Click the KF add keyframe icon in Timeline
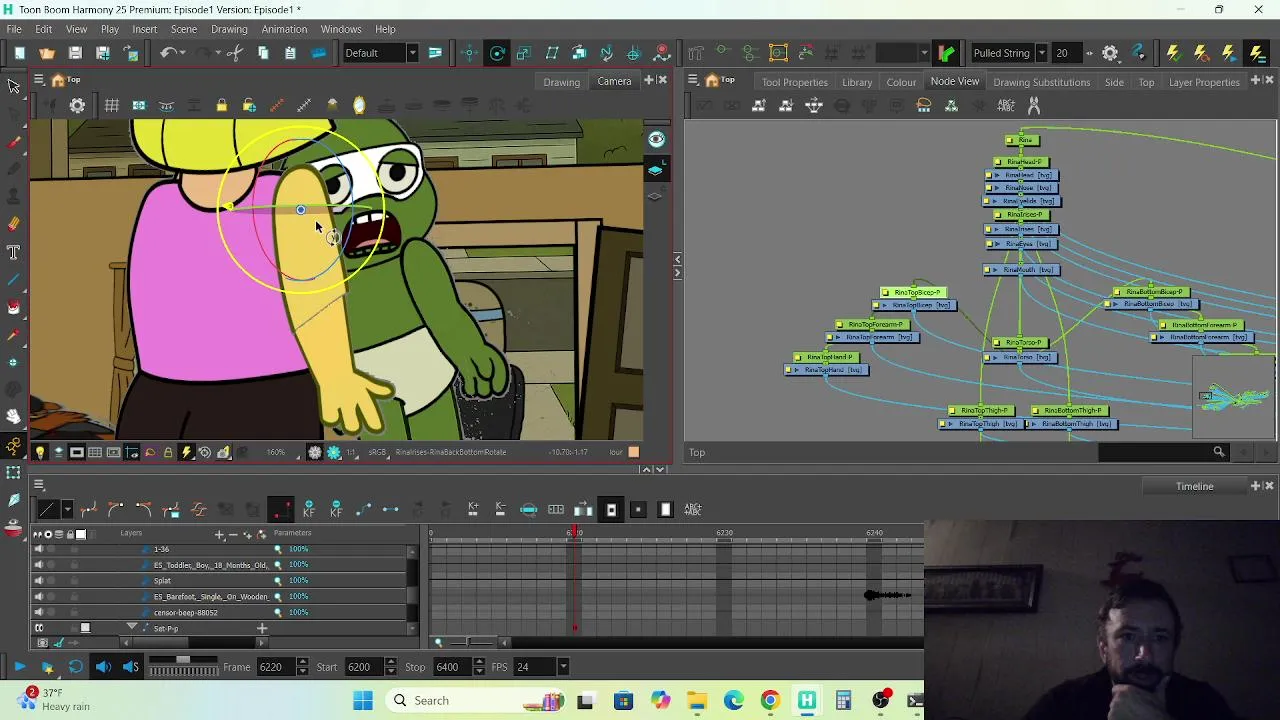 point(309,510)
